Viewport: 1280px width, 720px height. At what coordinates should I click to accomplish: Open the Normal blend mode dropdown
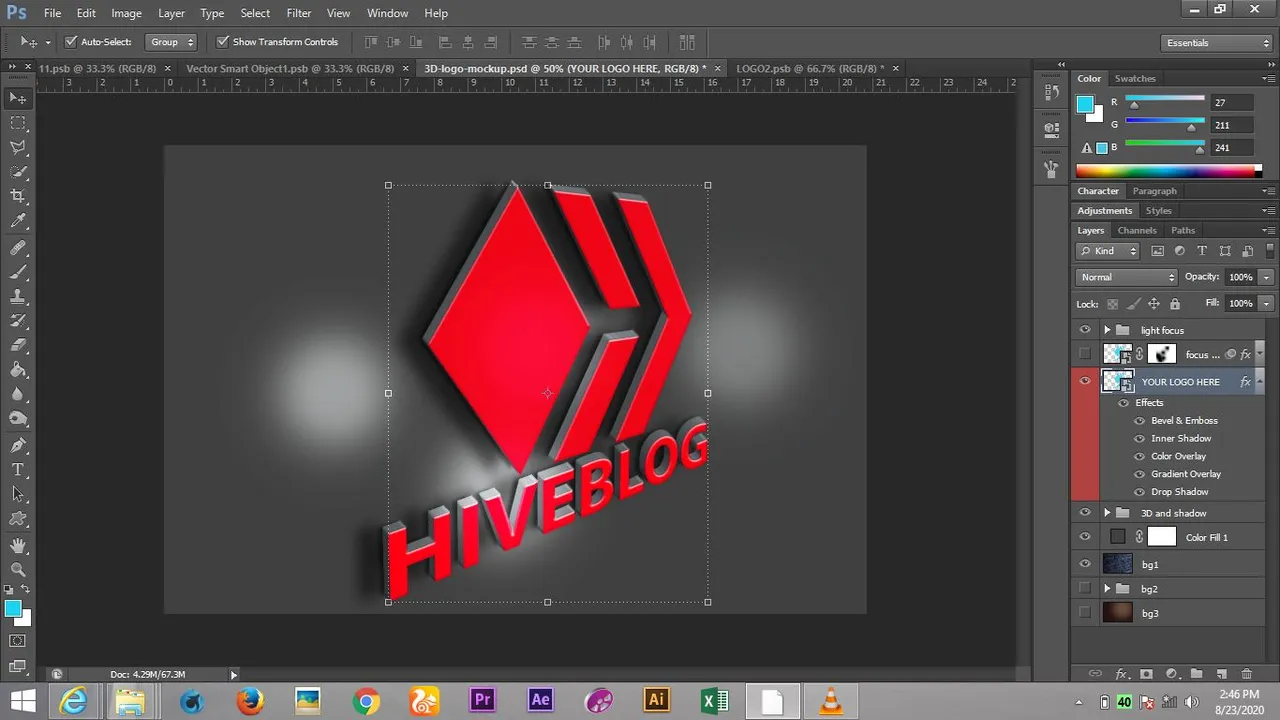1127,277
